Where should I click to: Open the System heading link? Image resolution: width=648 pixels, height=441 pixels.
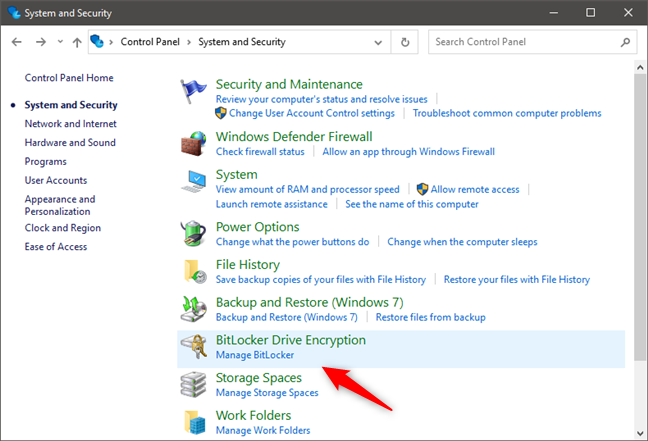[x=236, y=174]
